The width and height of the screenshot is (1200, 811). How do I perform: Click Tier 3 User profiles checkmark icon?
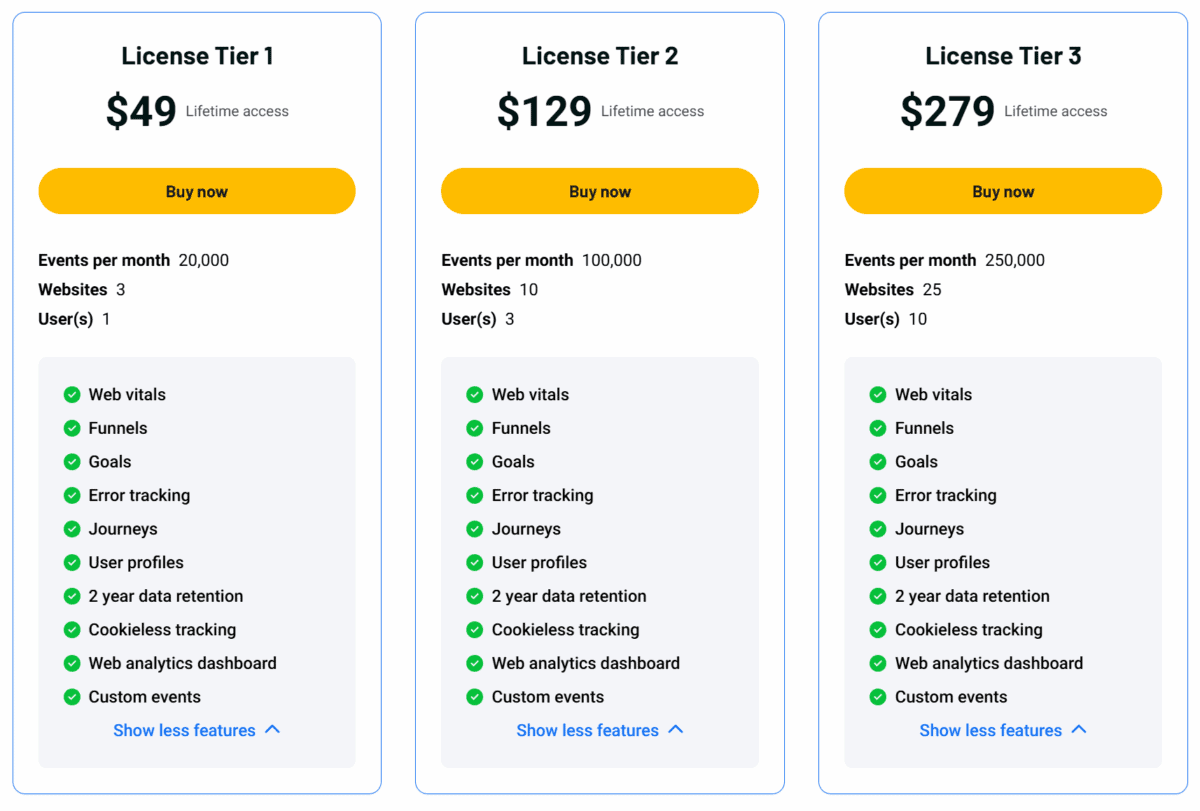[878, 563]
